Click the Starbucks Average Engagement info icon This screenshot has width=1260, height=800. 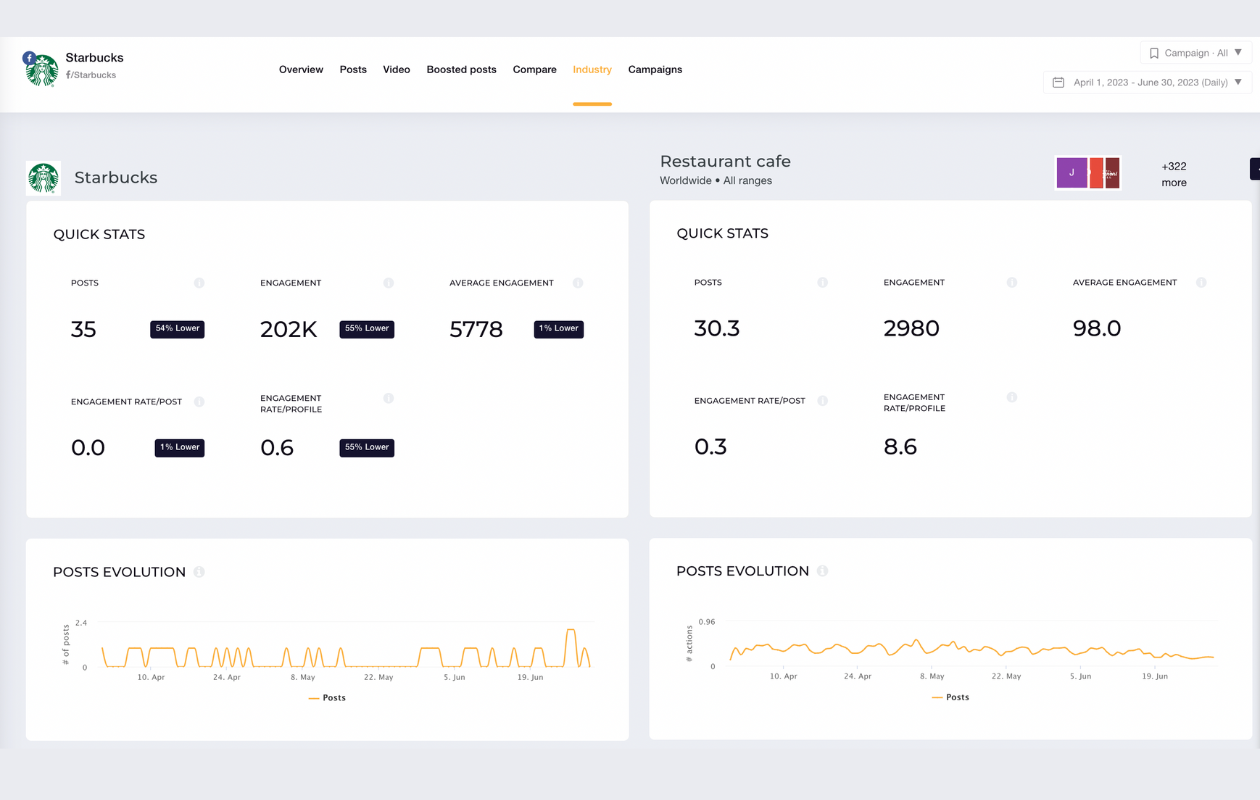tap(577, 283)
